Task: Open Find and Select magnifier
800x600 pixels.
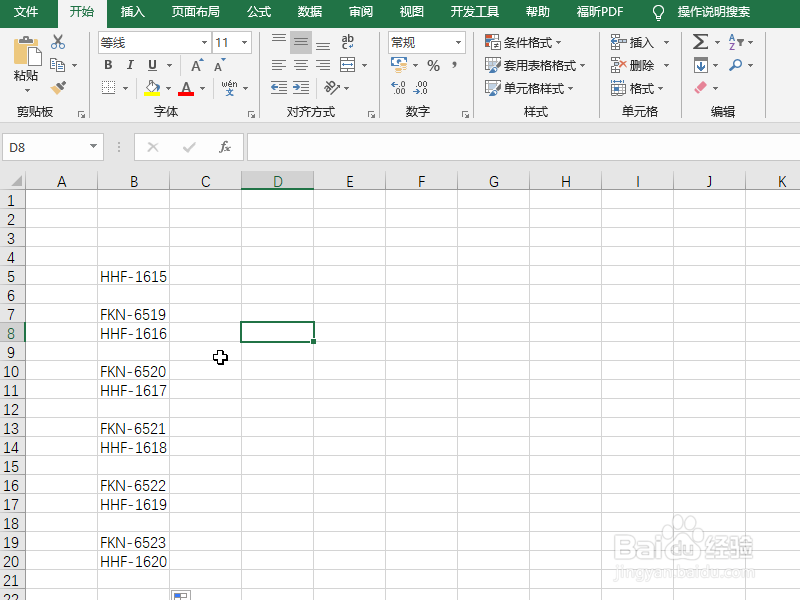Action: tap(736, 65)
